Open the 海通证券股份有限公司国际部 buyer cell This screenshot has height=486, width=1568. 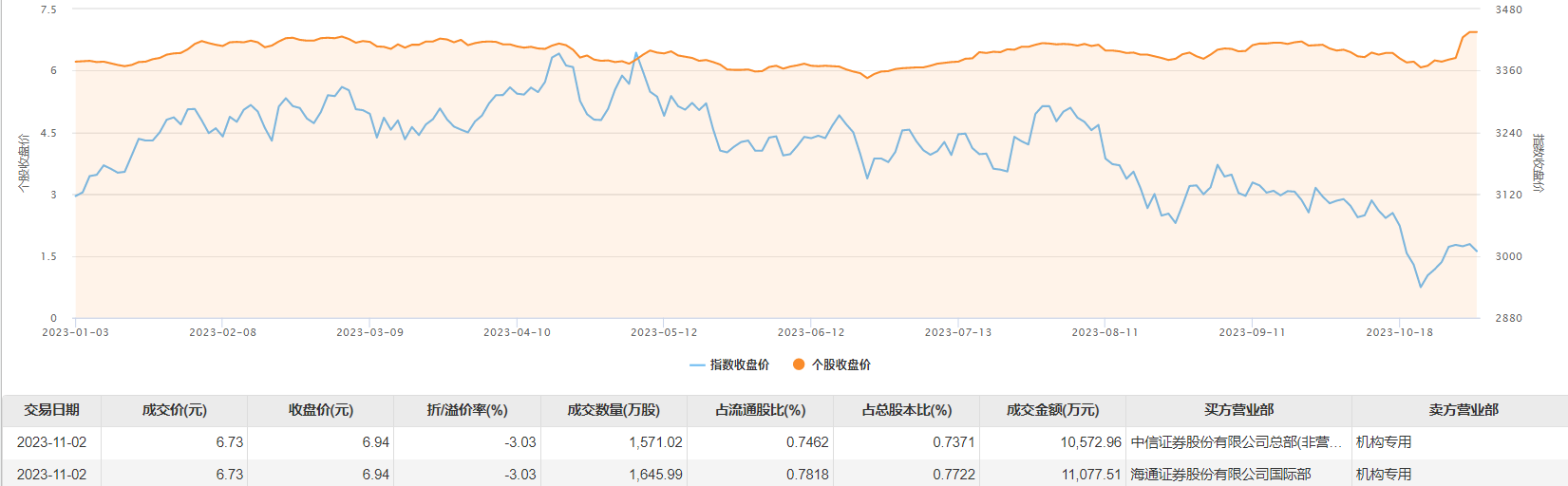1220,474
